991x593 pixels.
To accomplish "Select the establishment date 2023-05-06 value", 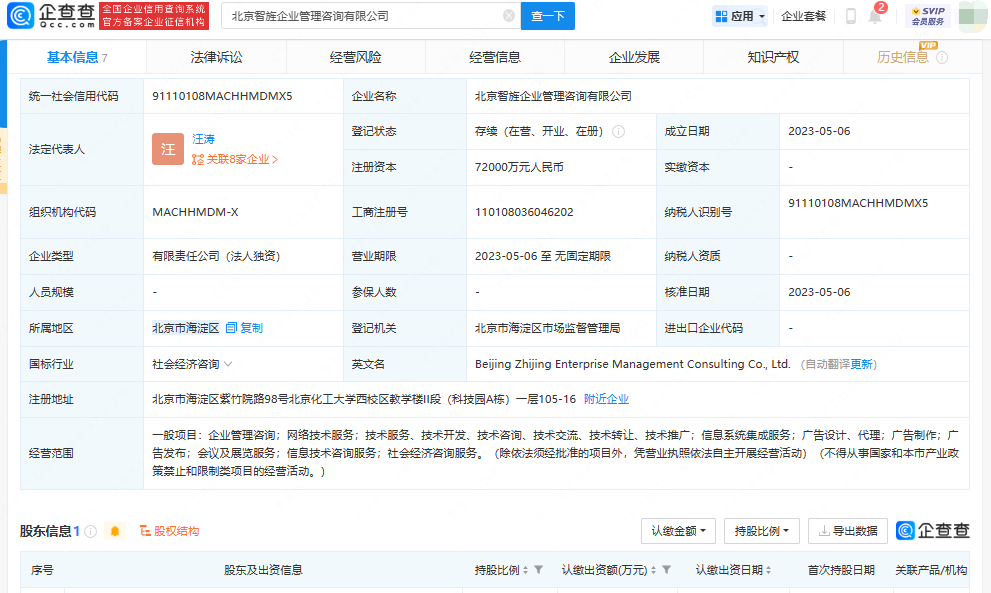I will (x=819, y=131).
